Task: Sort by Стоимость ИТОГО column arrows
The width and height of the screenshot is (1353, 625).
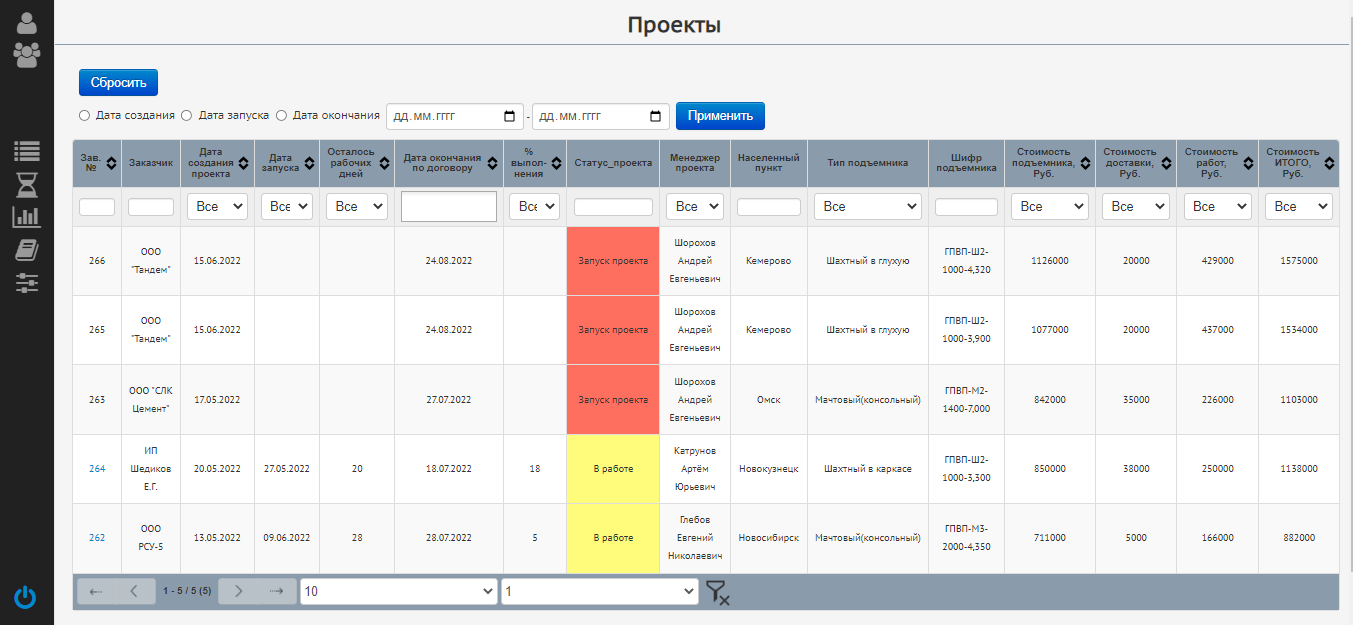Action: click(1329, 163)
